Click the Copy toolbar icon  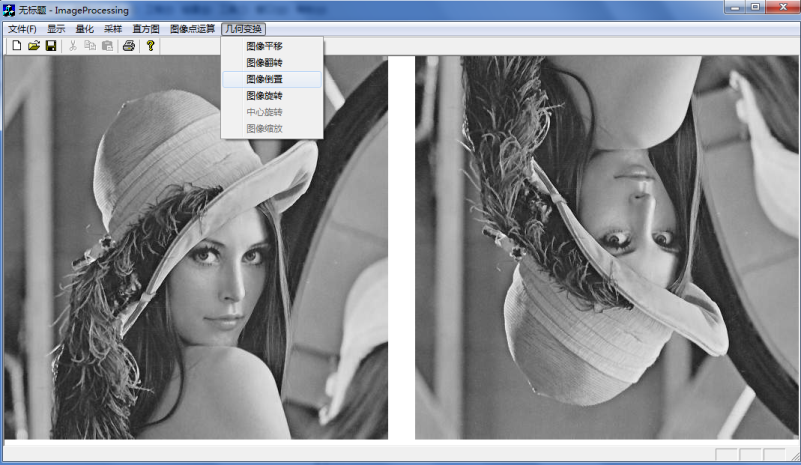pos(90,45)
